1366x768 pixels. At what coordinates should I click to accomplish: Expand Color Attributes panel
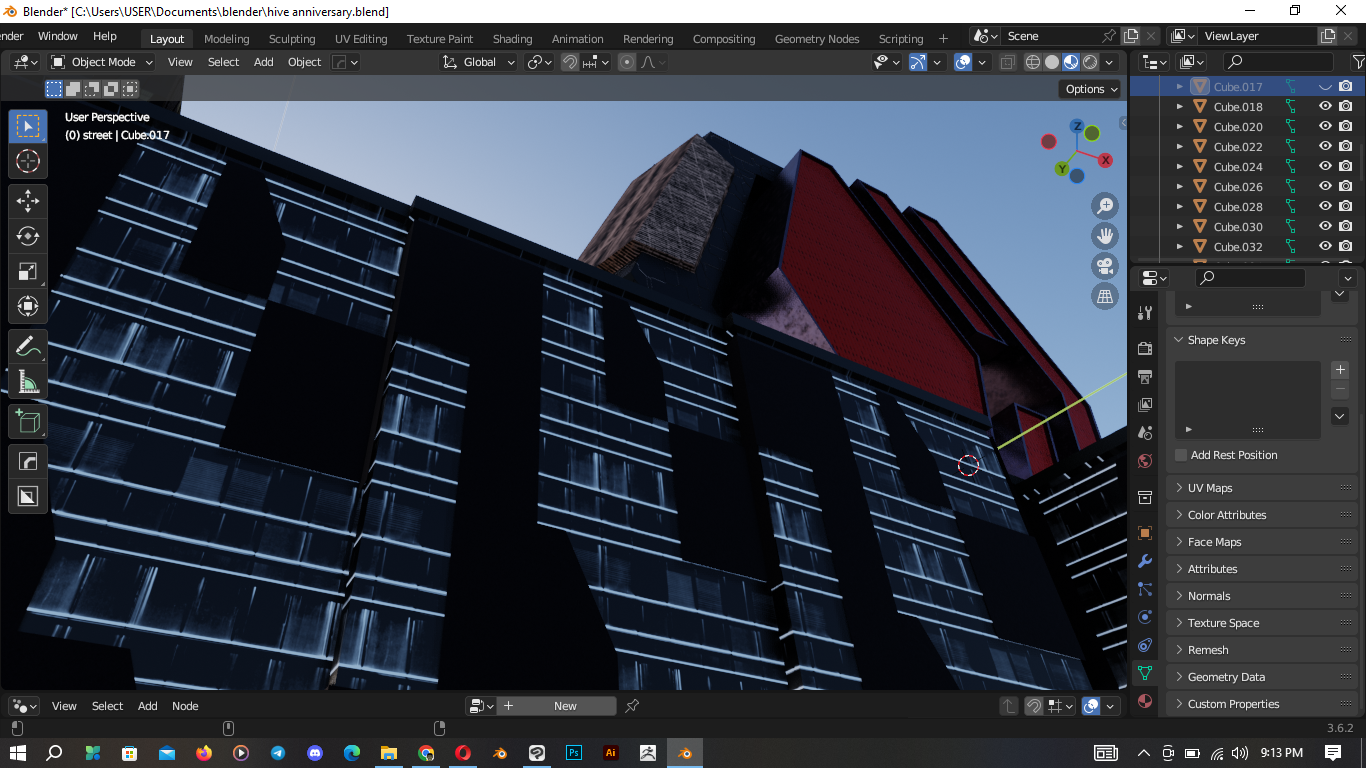[1261, 515]
